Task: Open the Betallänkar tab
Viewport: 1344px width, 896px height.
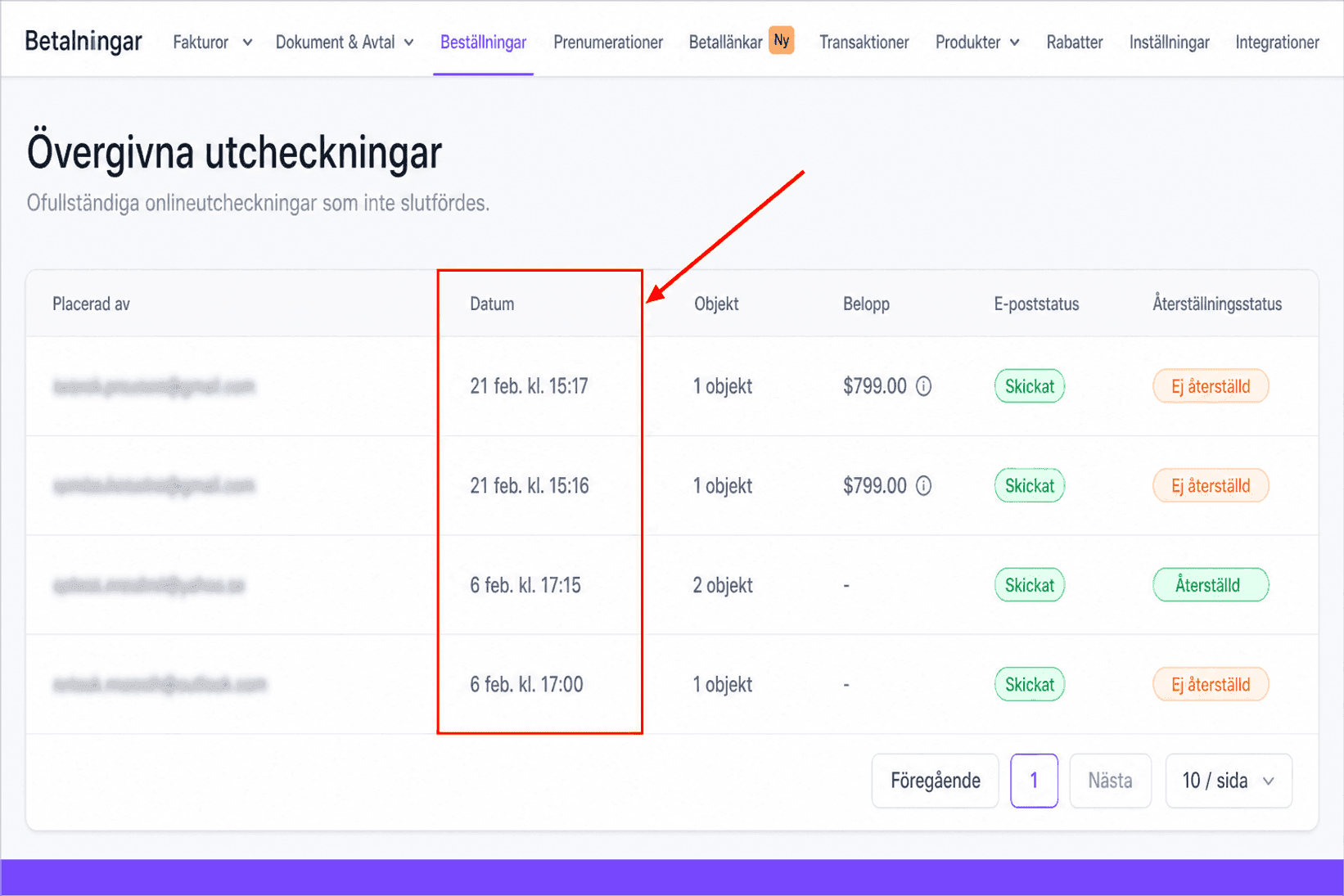Action: 725,43
